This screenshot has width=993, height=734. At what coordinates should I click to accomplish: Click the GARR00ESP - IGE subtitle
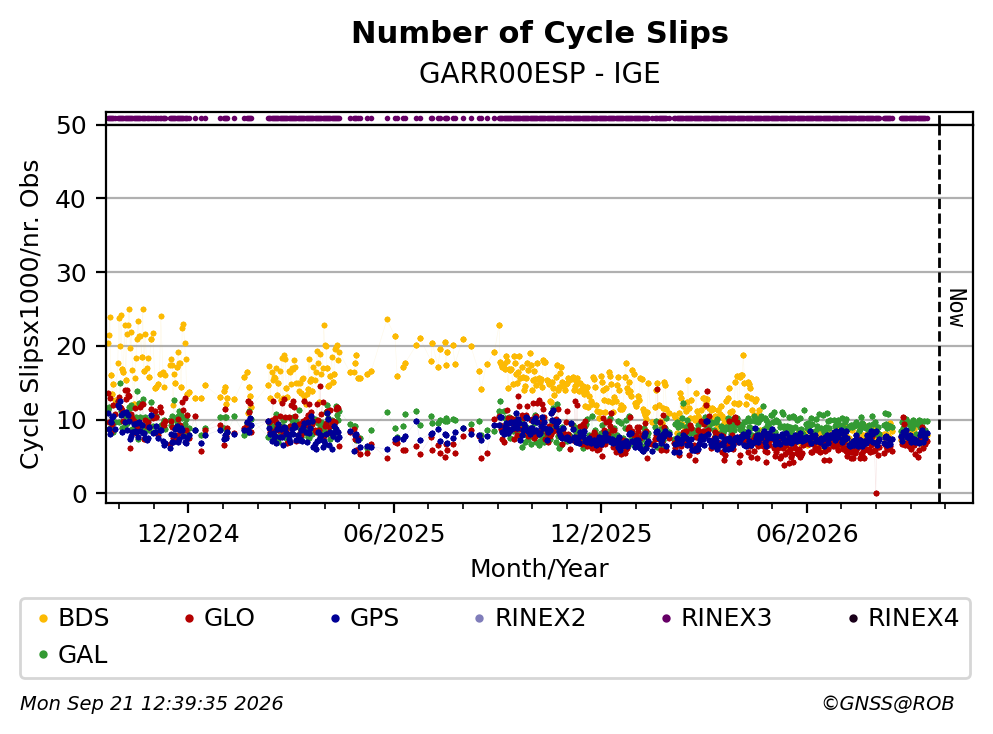(x=540, y=73)
